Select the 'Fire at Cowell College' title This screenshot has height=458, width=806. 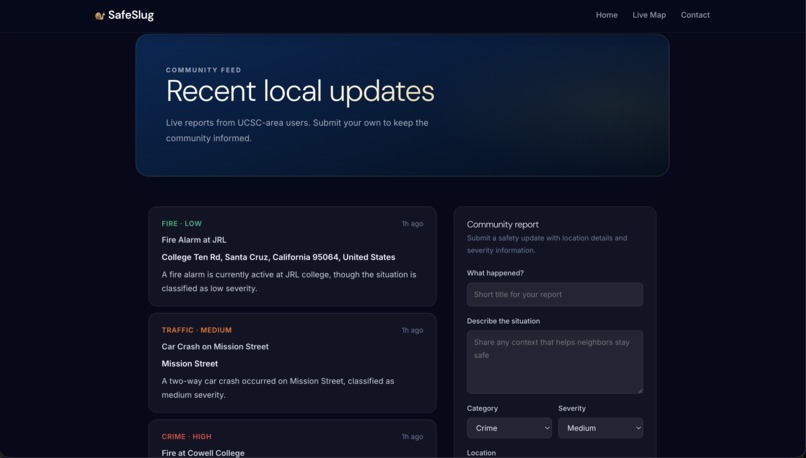click(x=203, y=453)
